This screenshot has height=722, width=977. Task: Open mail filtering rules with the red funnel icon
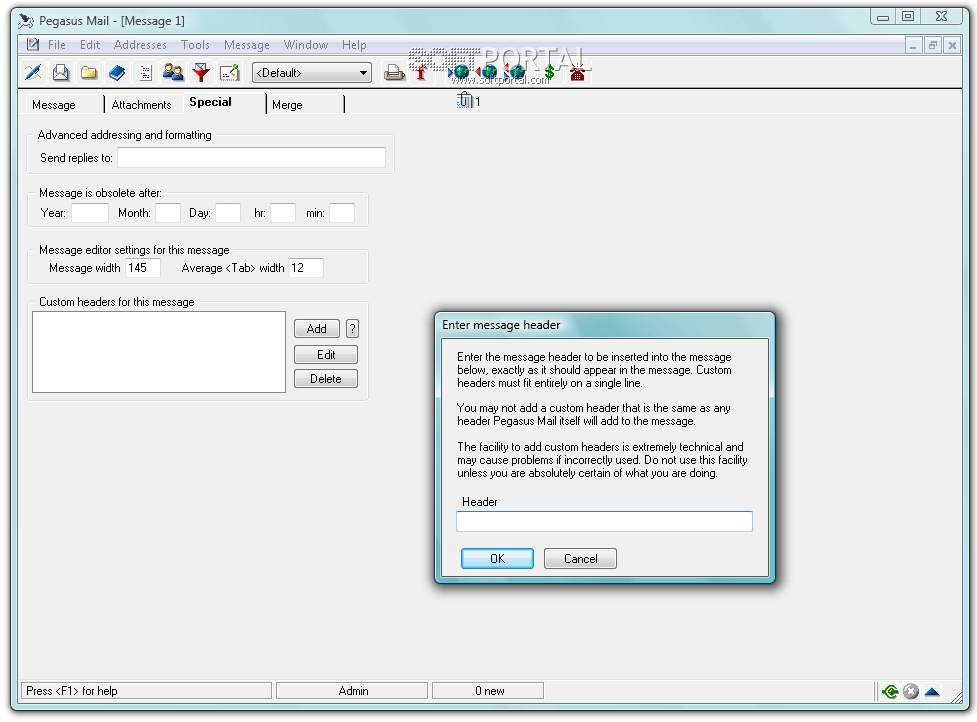(x=201, y=72)
